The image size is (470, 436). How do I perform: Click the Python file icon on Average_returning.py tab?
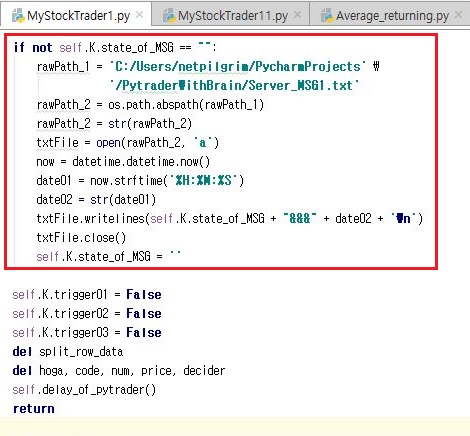click(327, 16)
